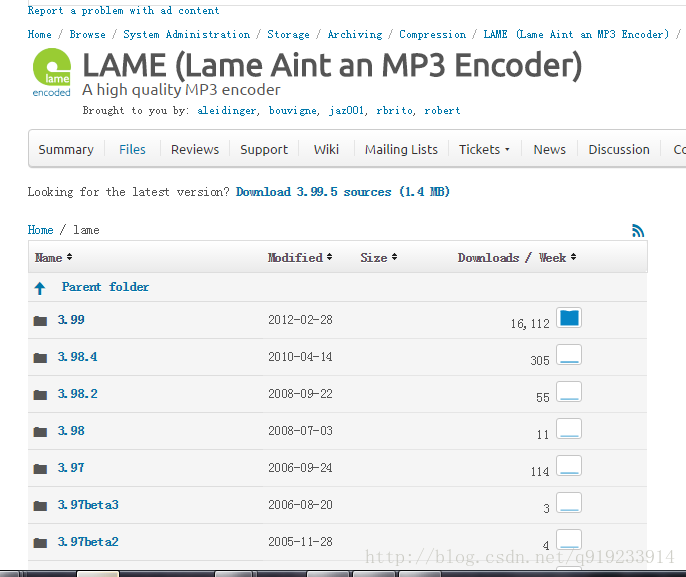
Task: Click the folder icon beside 3.99
Action: (x=40, y=321)
